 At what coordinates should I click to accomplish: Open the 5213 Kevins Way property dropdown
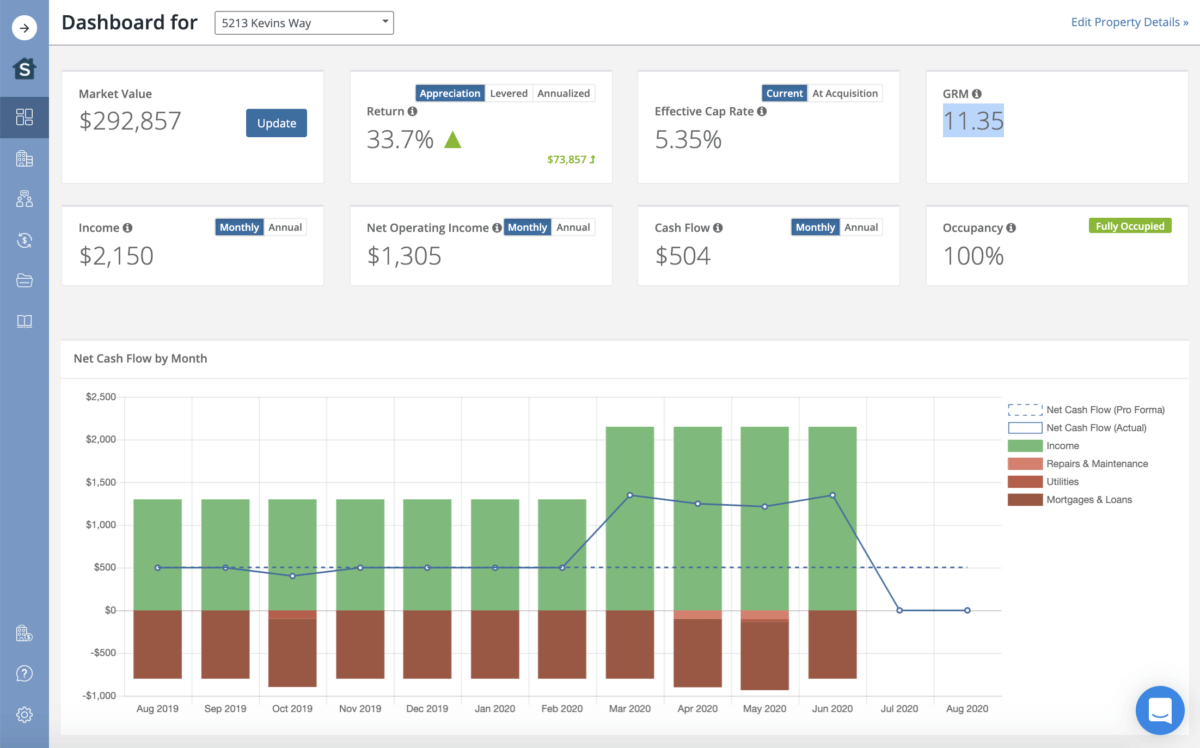click(304, 23)
